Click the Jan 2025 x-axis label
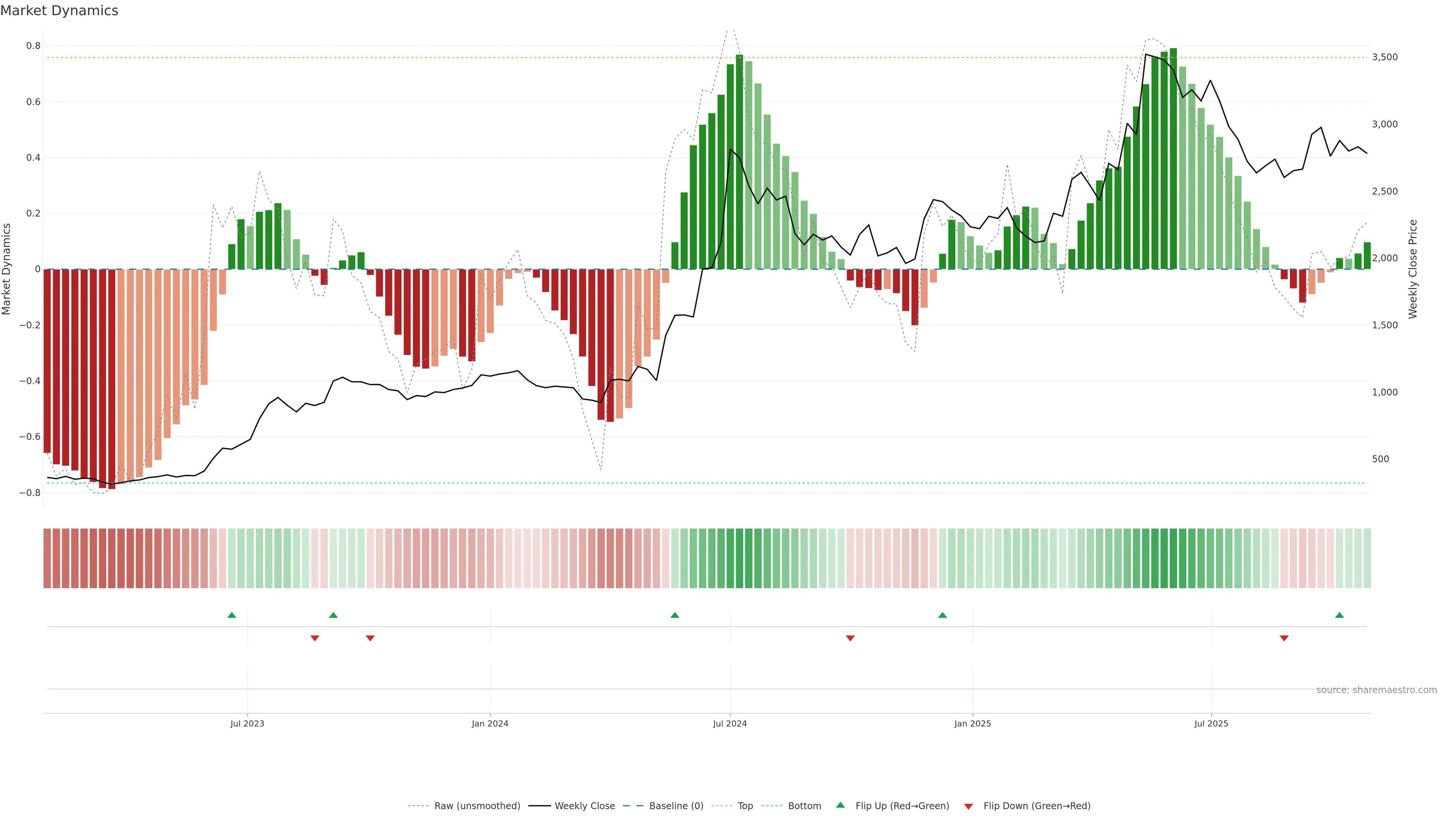Viewport: 1456px width, 819px height. (972, 723)
